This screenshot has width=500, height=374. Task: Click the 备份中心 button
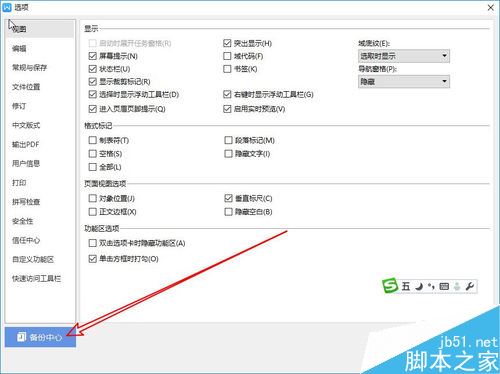point(40,337)
